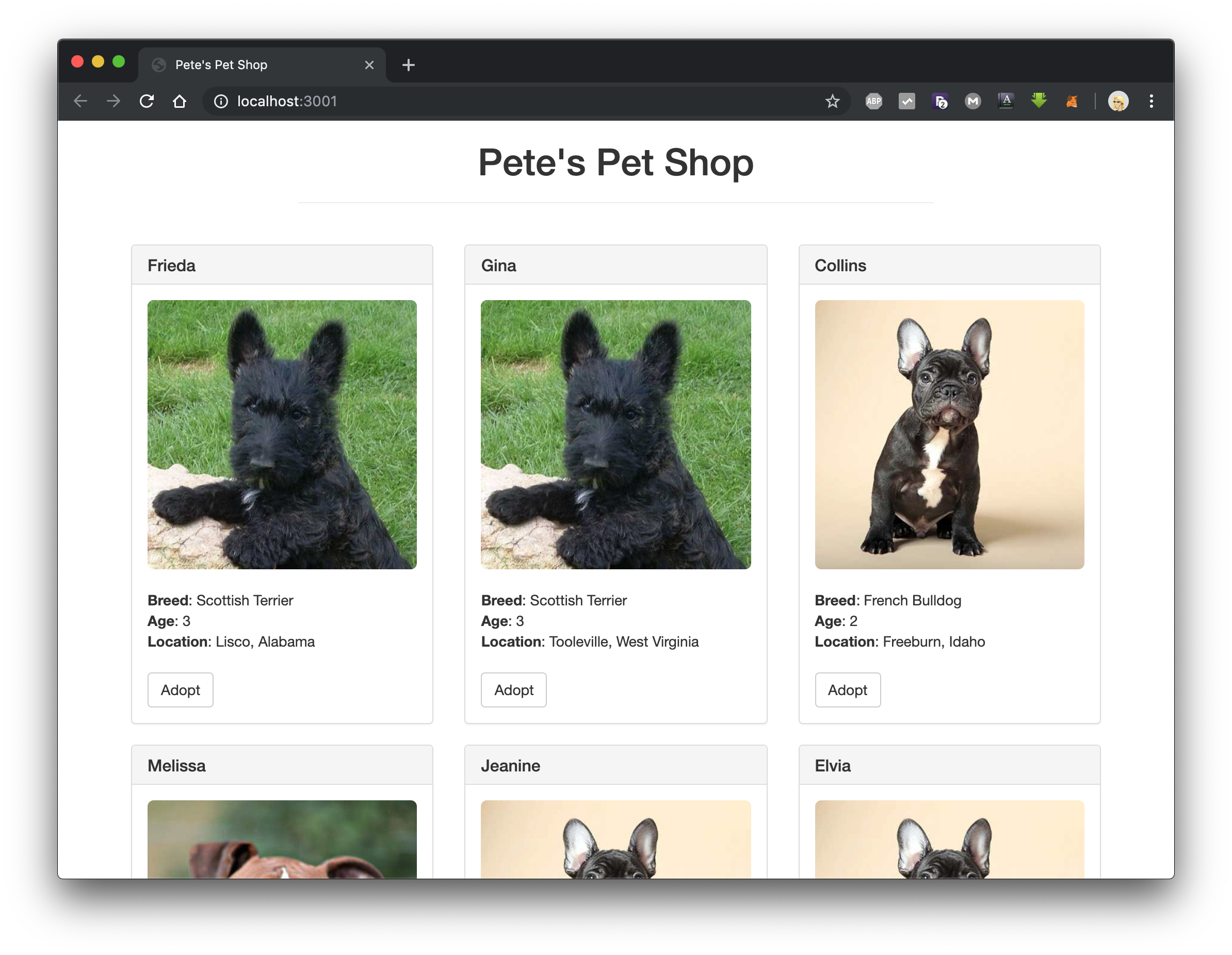
Task: Open the MetaMask fox extension
Action: [x=1072, y=102]
